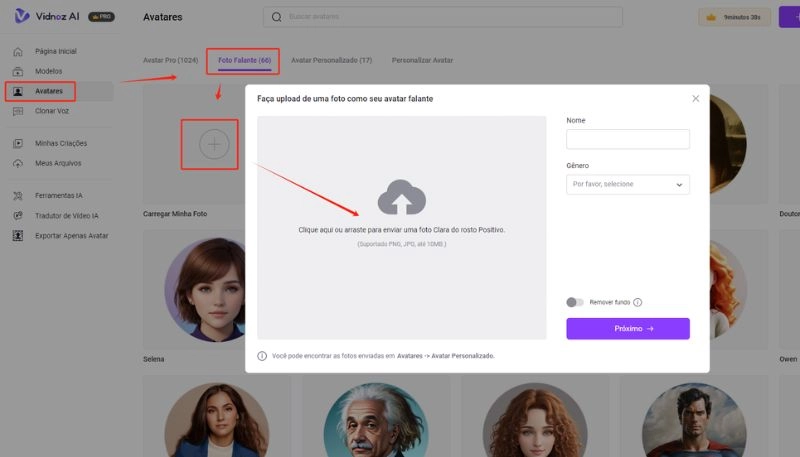Click the Ferramentas IA icon

tap(18, 196)
